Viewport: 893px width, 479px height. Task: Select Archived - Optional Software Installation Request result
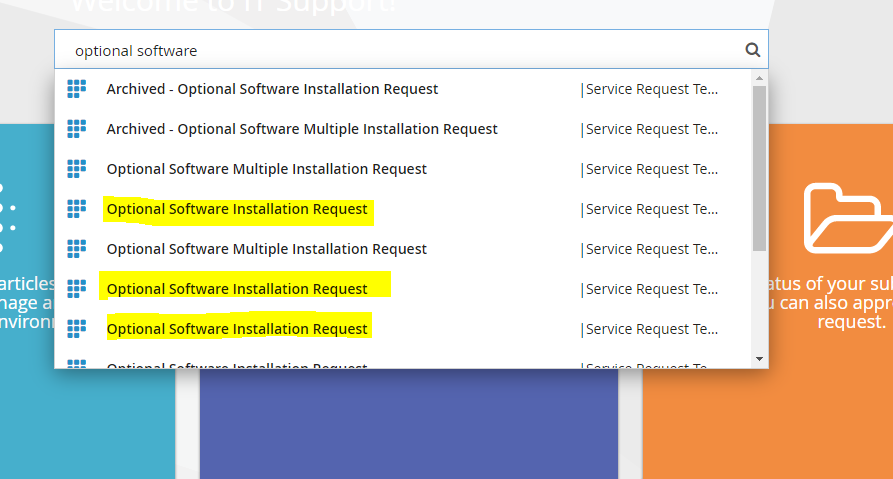(272, 89)
